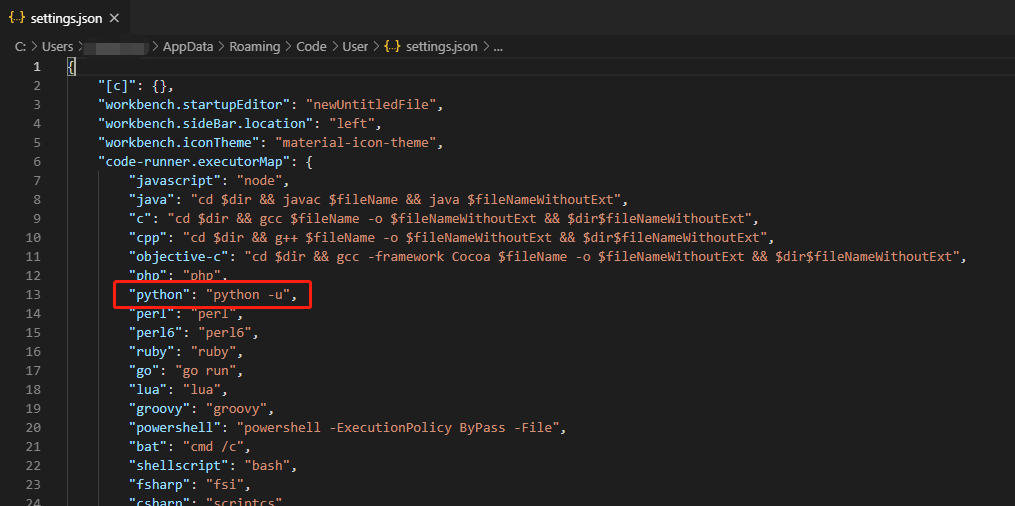Screen dimensions: 1015x506
Task: Click the "cmd /c" value
Action: point(214,446)
